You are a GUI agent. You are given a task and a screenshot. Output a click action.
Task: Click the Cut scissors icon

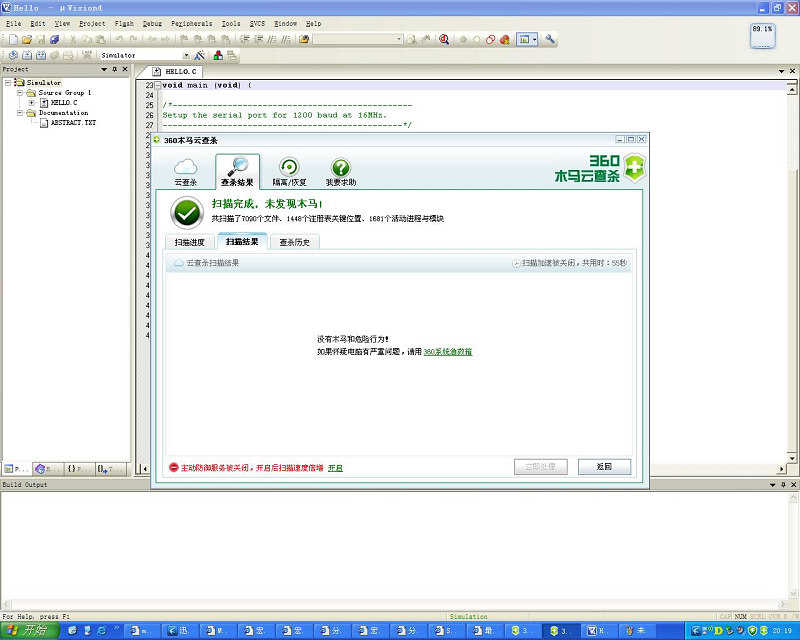click(73, 39)
